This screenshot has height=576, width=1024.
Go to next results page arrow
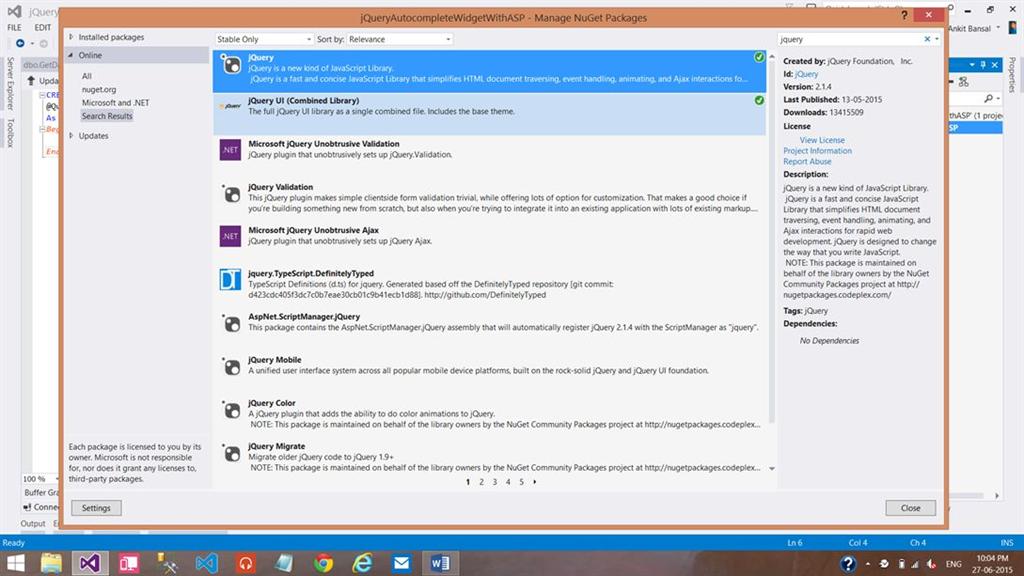[x=535, y=482]
